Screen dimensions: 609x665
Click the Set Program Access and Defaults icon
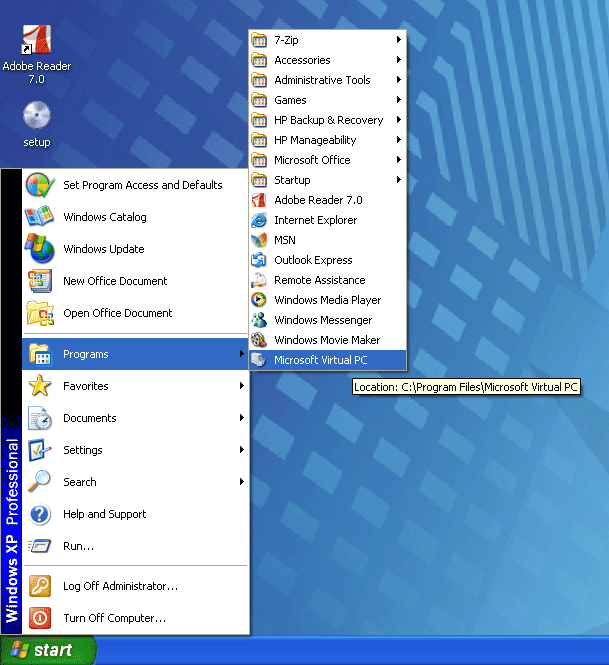point(39,185)
